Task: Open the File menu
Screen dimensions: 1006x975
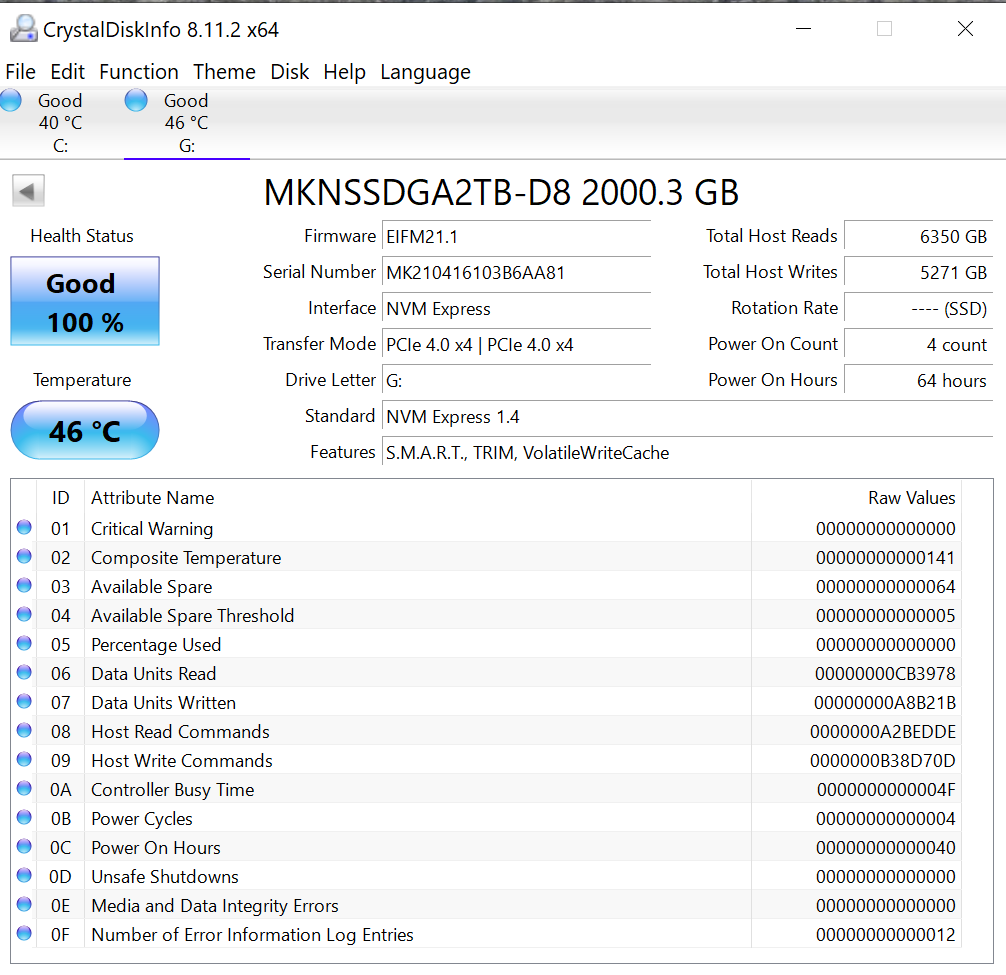Action: coord(20,72)
